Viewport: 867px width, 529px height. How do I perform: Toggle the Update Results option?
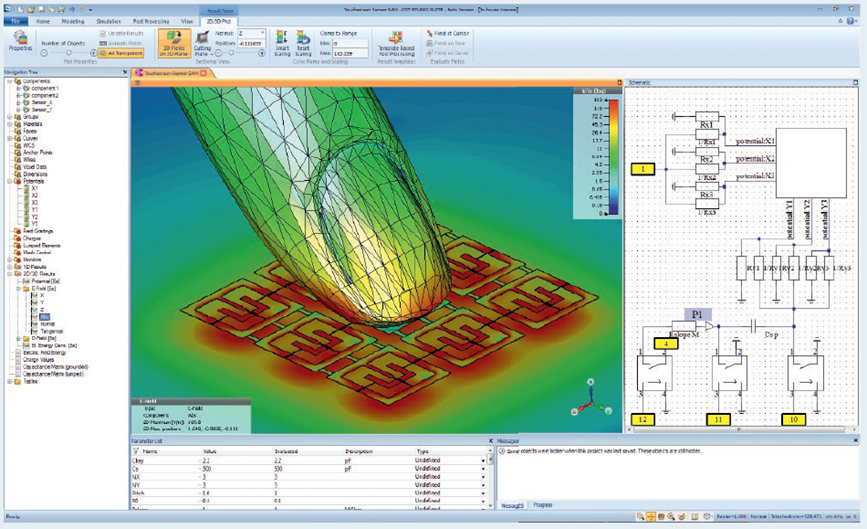coord(120,34)
